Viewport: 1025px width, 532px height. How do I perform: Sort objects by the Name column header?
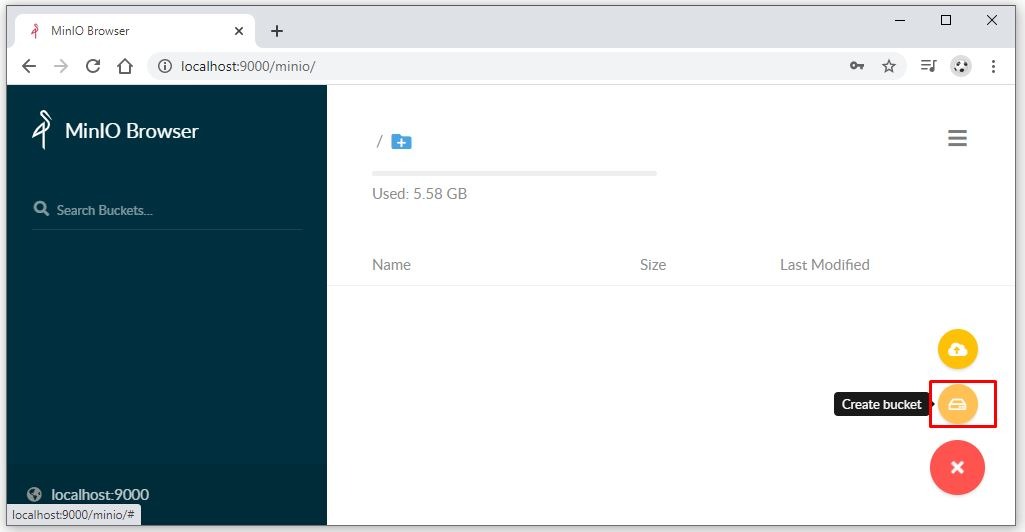[x=391, y=265]
